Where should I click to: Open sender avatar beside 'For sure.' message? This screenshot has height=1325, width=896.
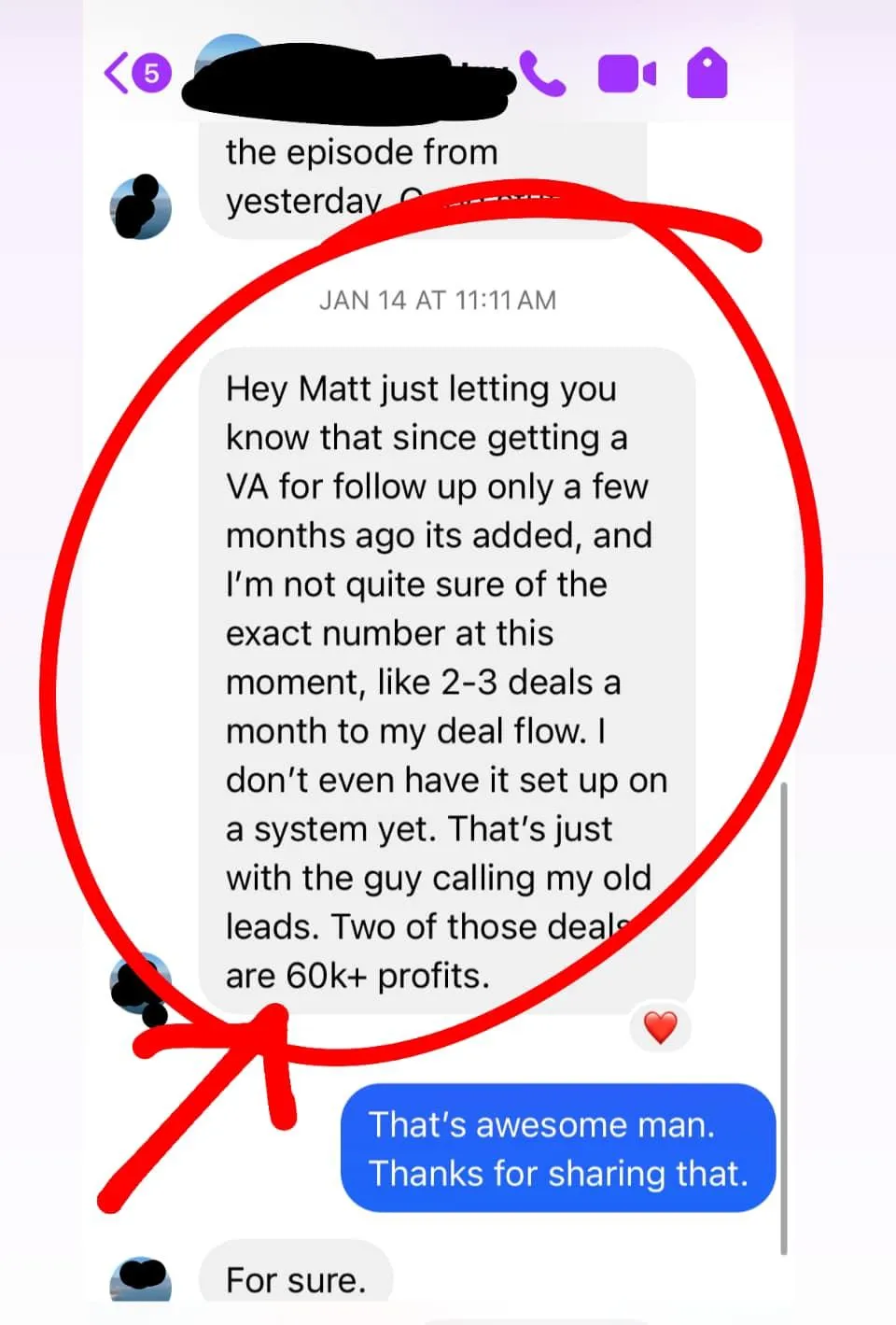[141, 1279]
